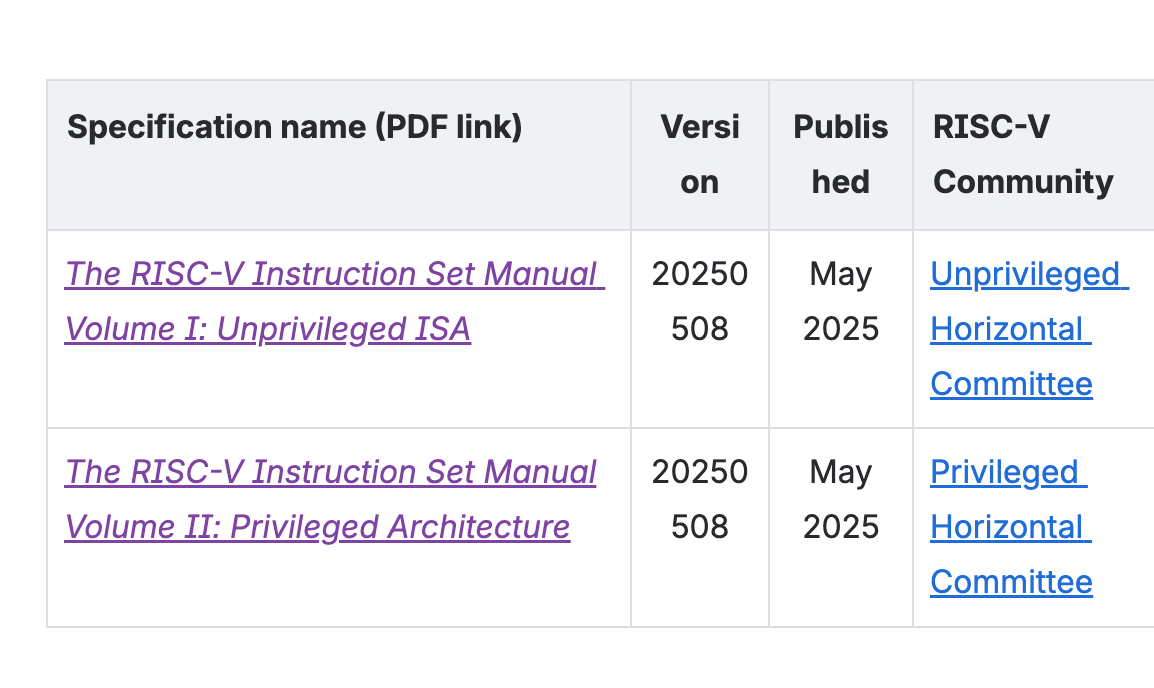Click the "Volume I: Unprivileged ISA" link text
The image size is (1154, 688).
(x=268, y=329)
